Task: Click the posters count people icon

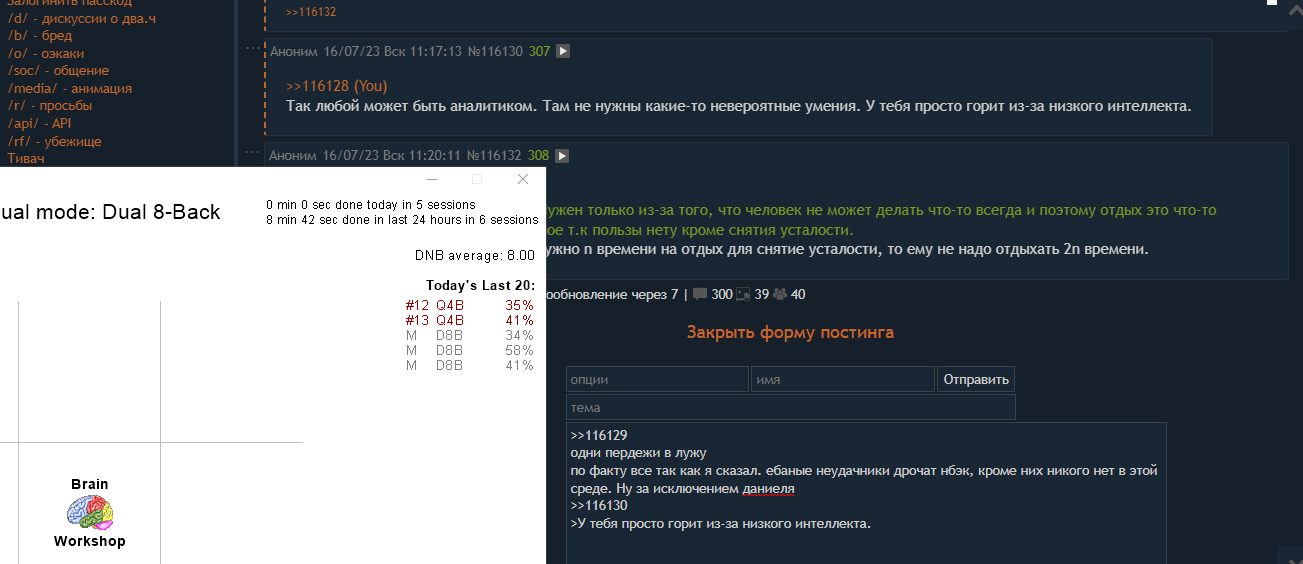Action: click(x=780, y=294)
